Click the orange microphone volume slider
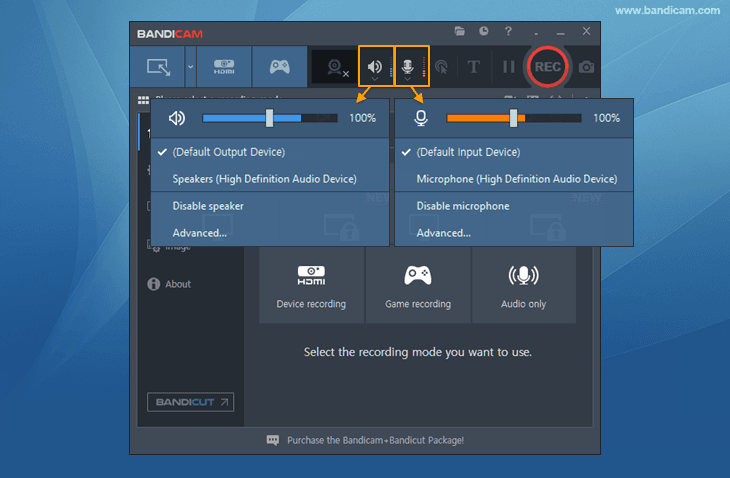This screenshot has width=730, height=478. click(x=513, y=118)
